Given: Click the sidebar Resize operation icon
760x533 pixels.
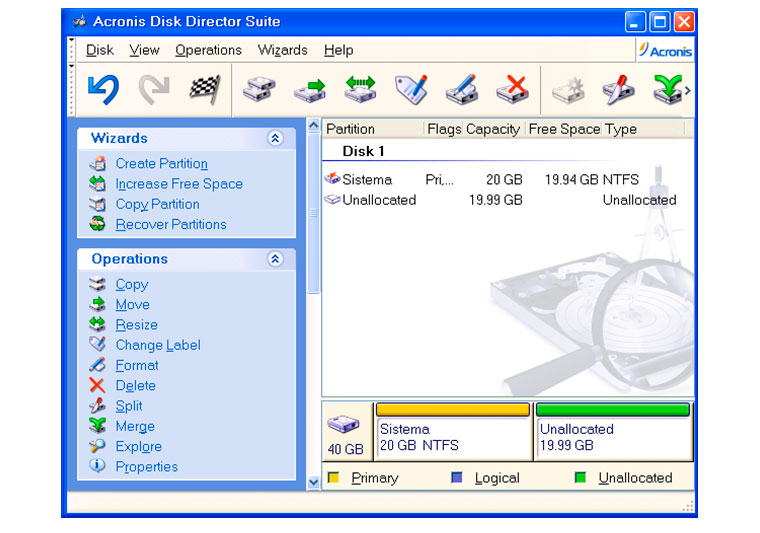Looking at the screenshot, I should click(x=97, y=324).
